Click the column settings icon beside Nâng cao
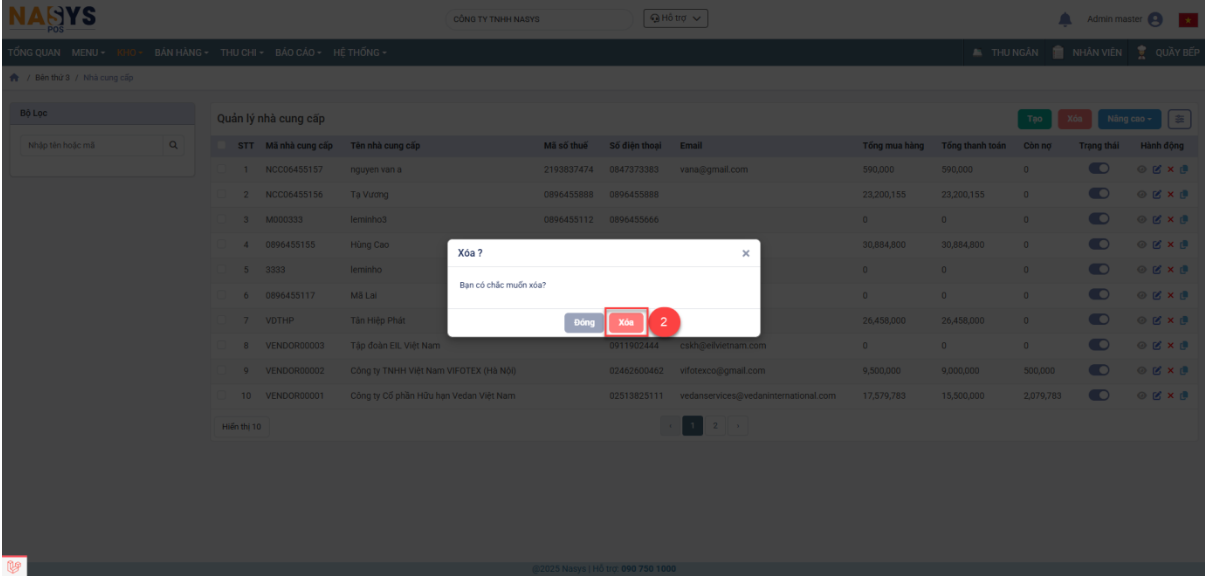The width and height of the screenshot is (1205, 579). (1181, 119)
